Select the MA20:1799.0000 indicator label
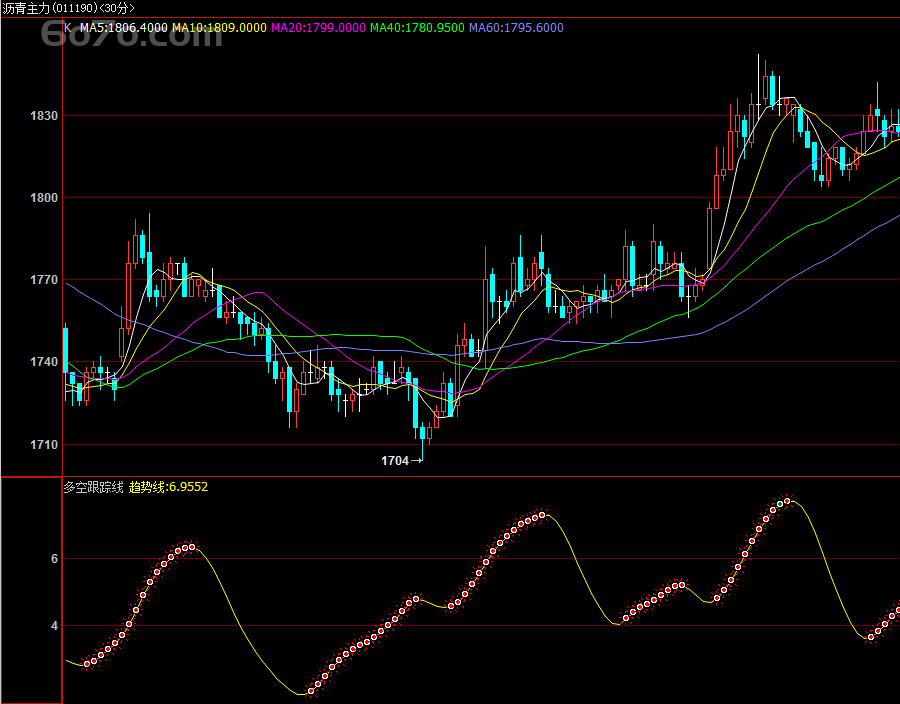900x704 pixels. tap(318, 28)
